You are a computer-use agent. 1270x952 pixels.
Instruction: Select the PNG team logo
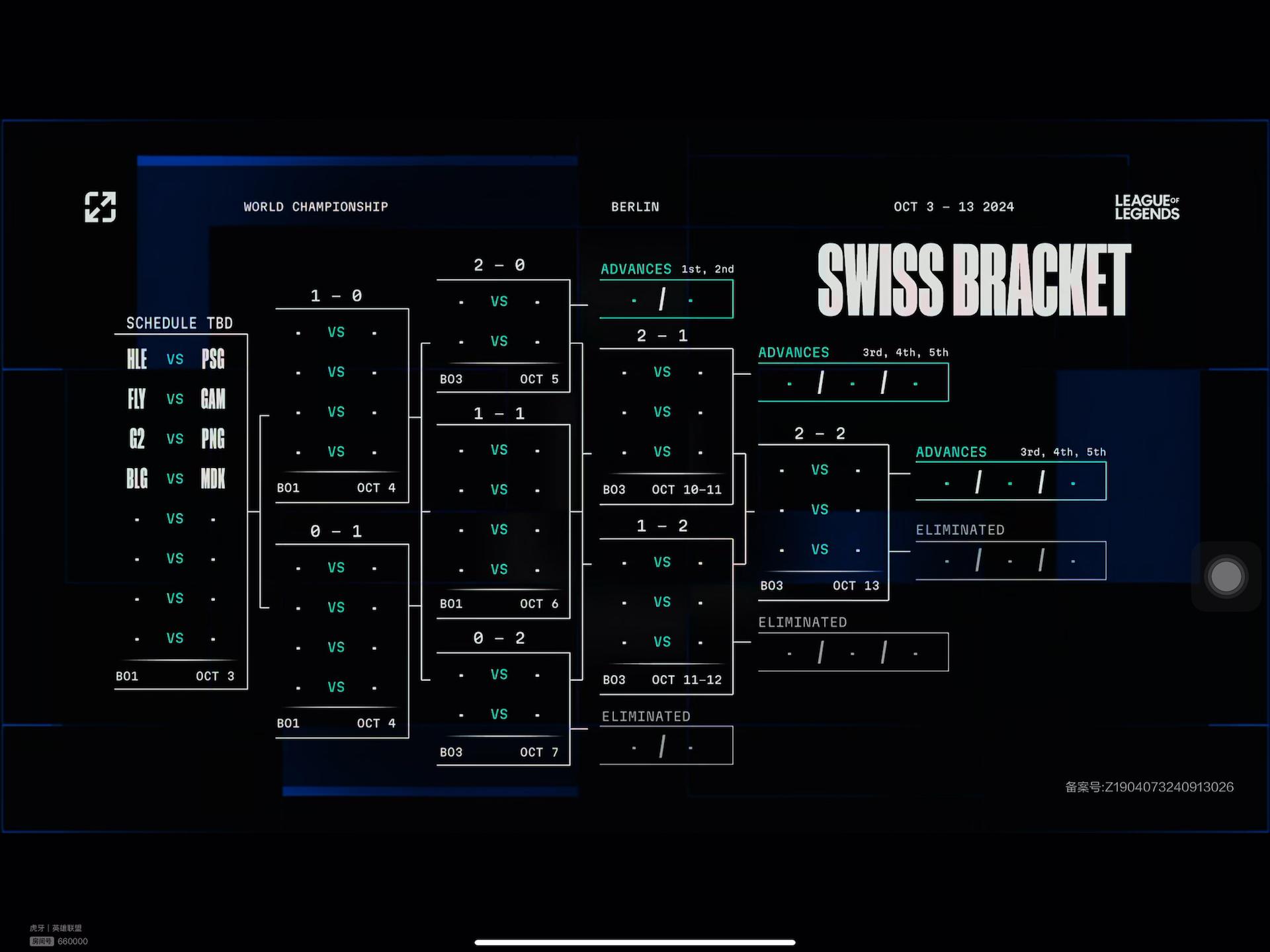click(213, 438)
